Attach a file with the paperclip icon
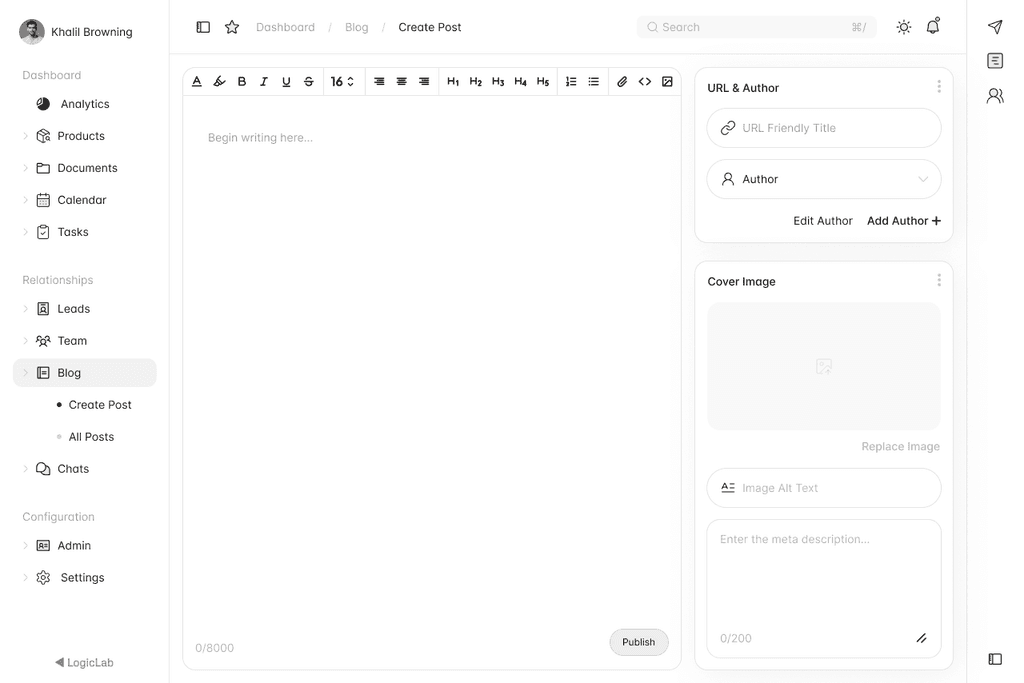 621,81
